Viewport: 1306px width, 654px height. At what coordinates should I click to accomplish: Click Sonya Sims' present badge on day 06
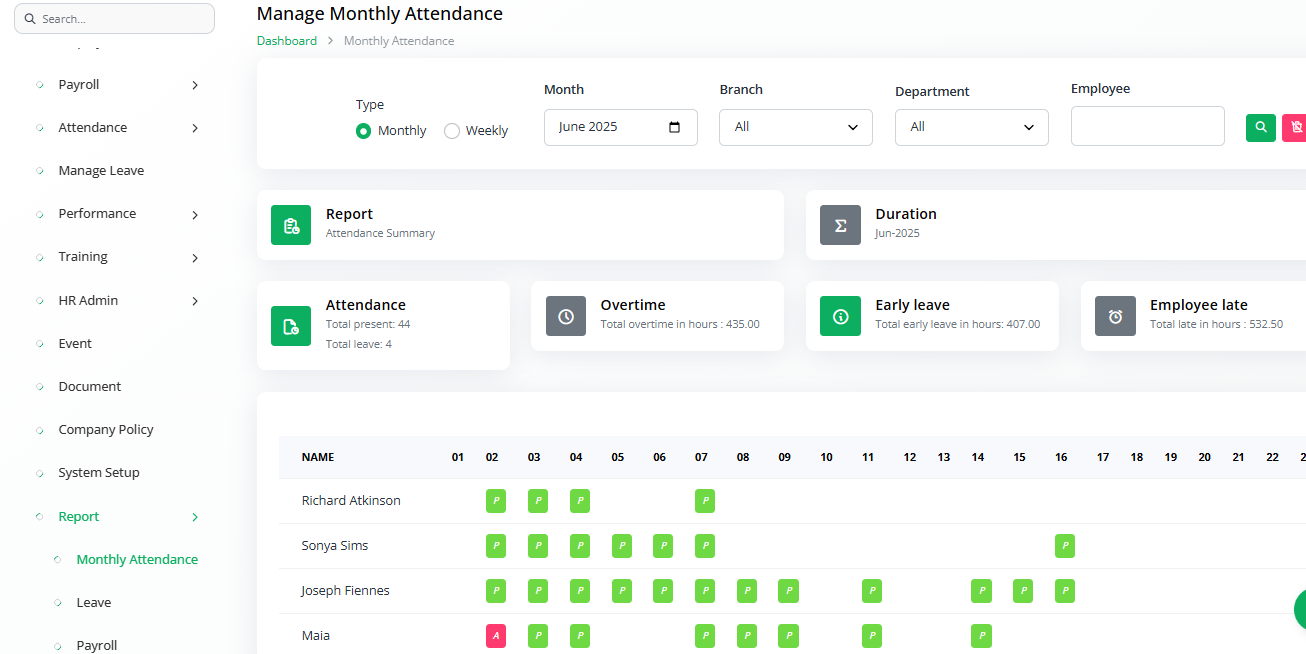(663, 546)
